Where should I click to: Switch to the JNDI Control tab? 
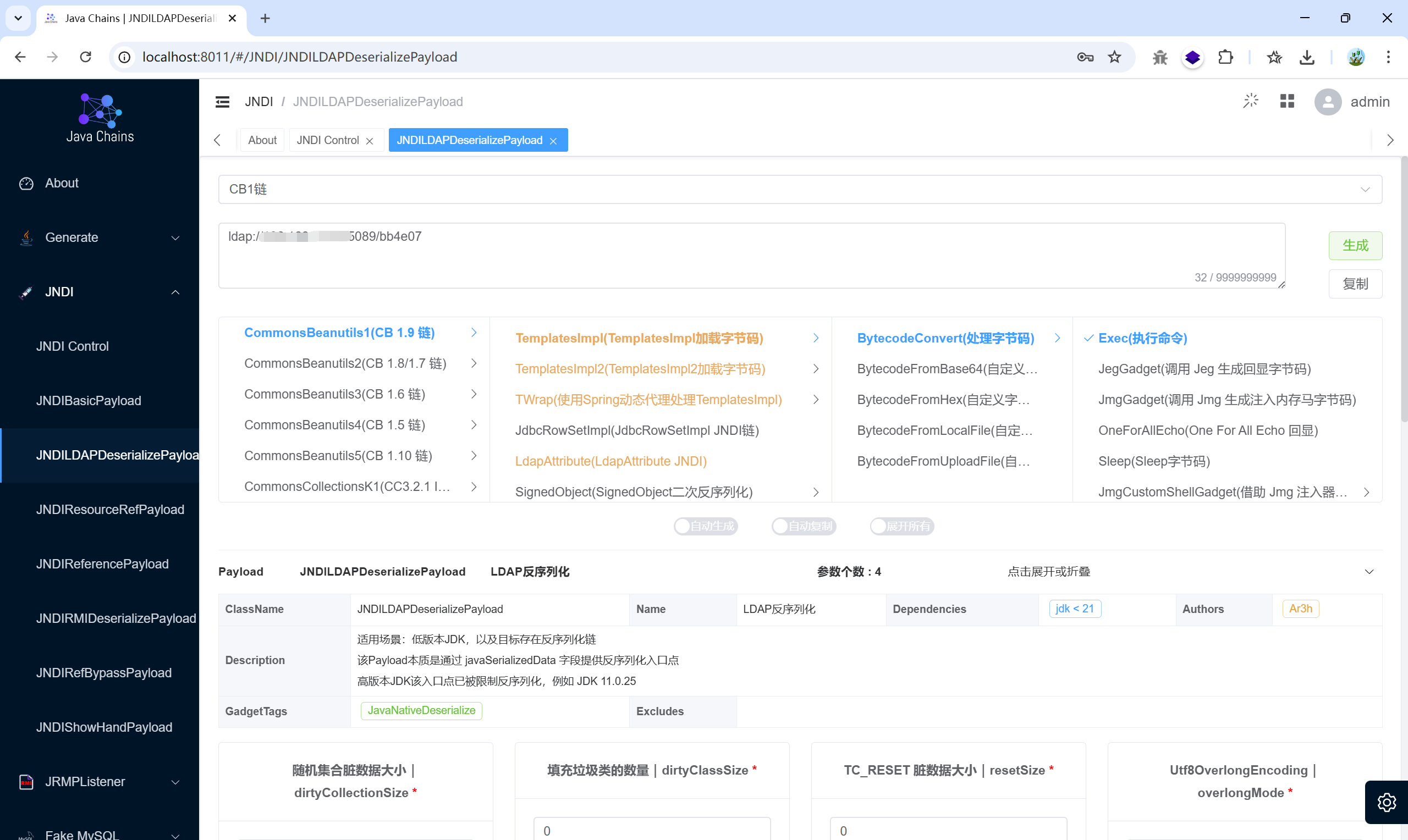(328, 140)
